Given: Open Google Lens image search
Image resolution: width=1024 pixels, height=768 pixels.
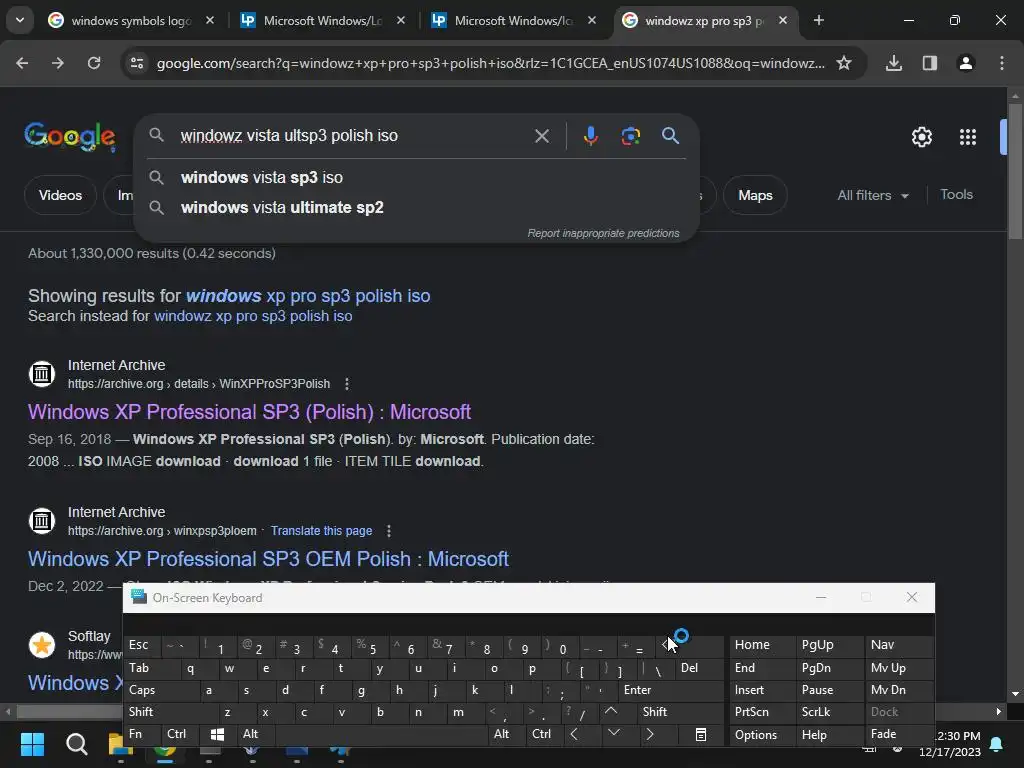Looking at the screenshot, I should point(630,136).
